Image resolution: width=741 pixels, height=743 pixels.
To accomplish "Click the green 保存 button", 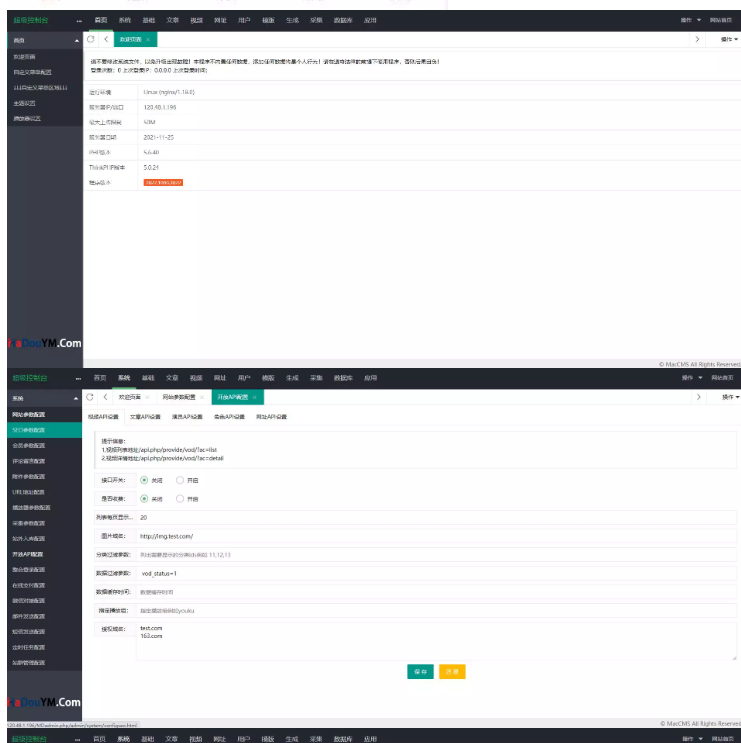I will [x=420, y=672].
